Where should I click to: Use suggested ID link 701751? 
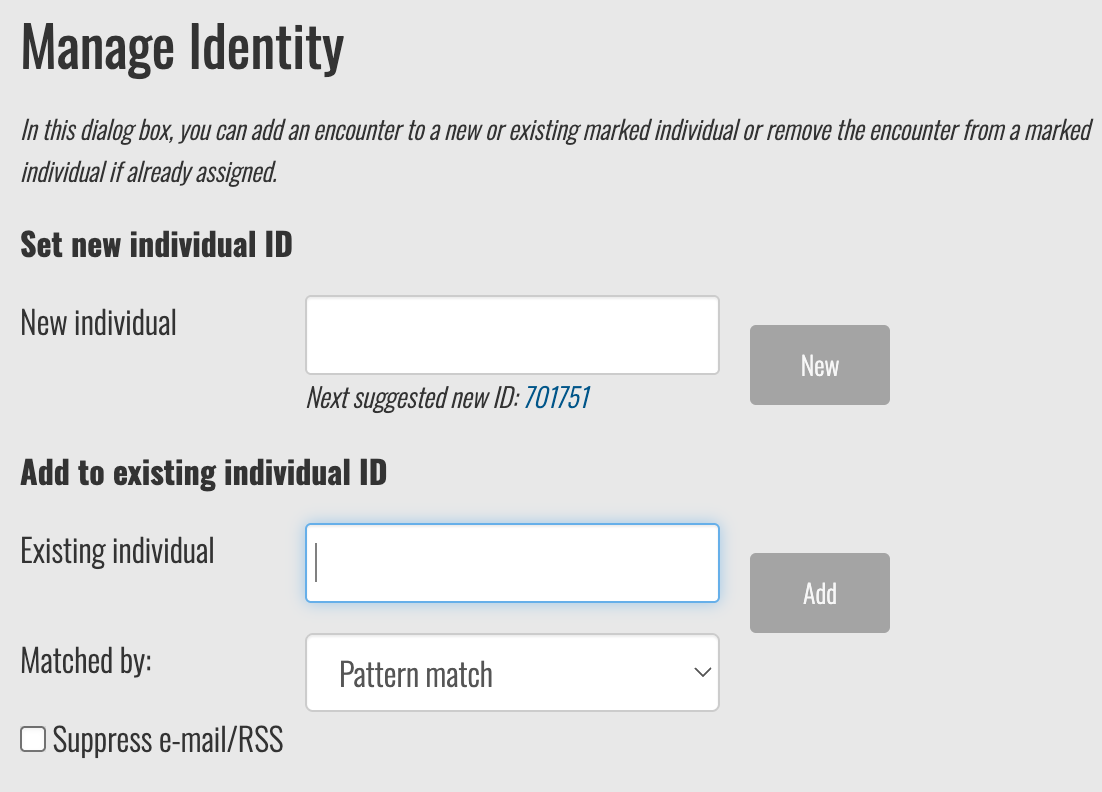click(556, 398)
